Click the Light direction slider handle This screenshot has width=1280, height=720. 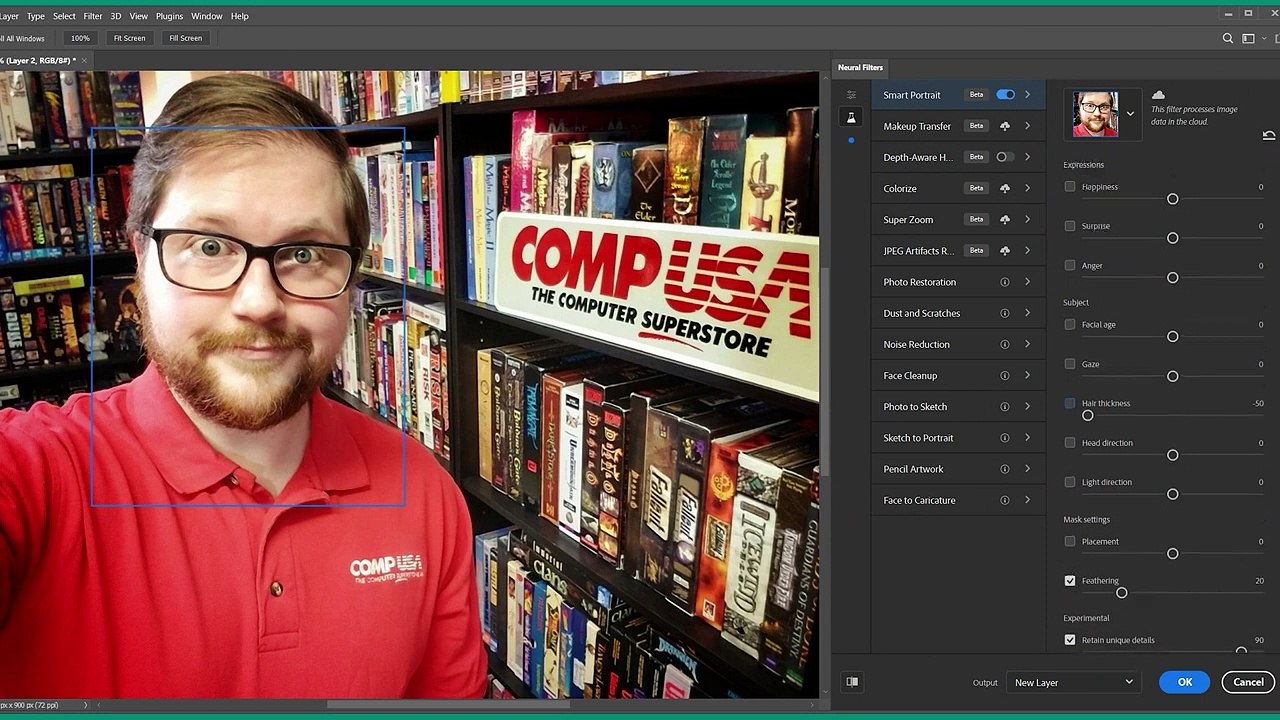(1173, 494)
